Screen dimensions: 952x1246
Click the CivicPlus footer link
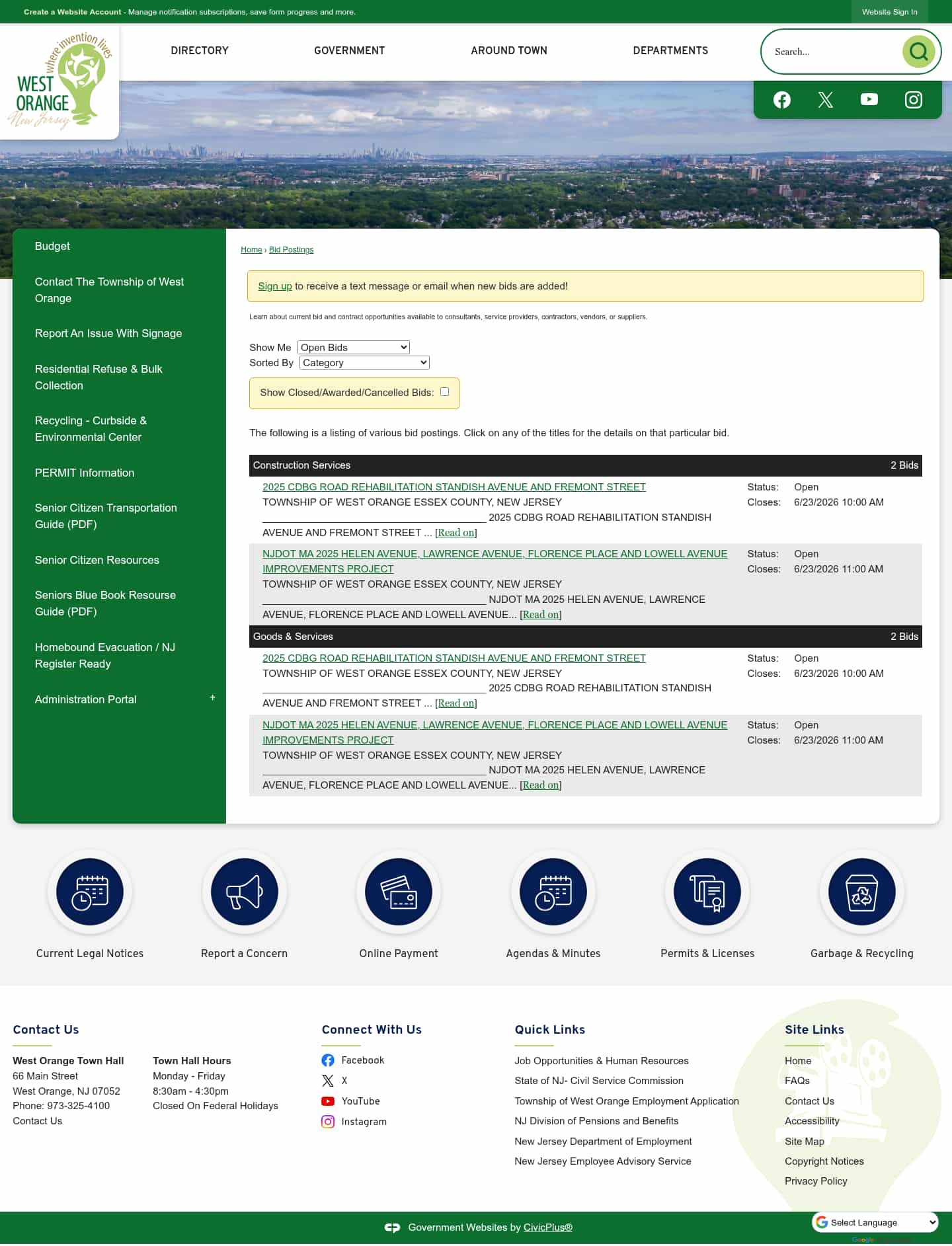pos(548,1227)
